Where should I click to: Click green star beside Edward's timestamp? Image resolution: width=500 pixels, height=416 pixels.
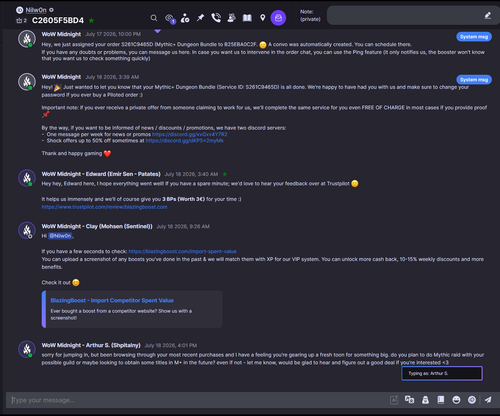[x=225, y=174]
